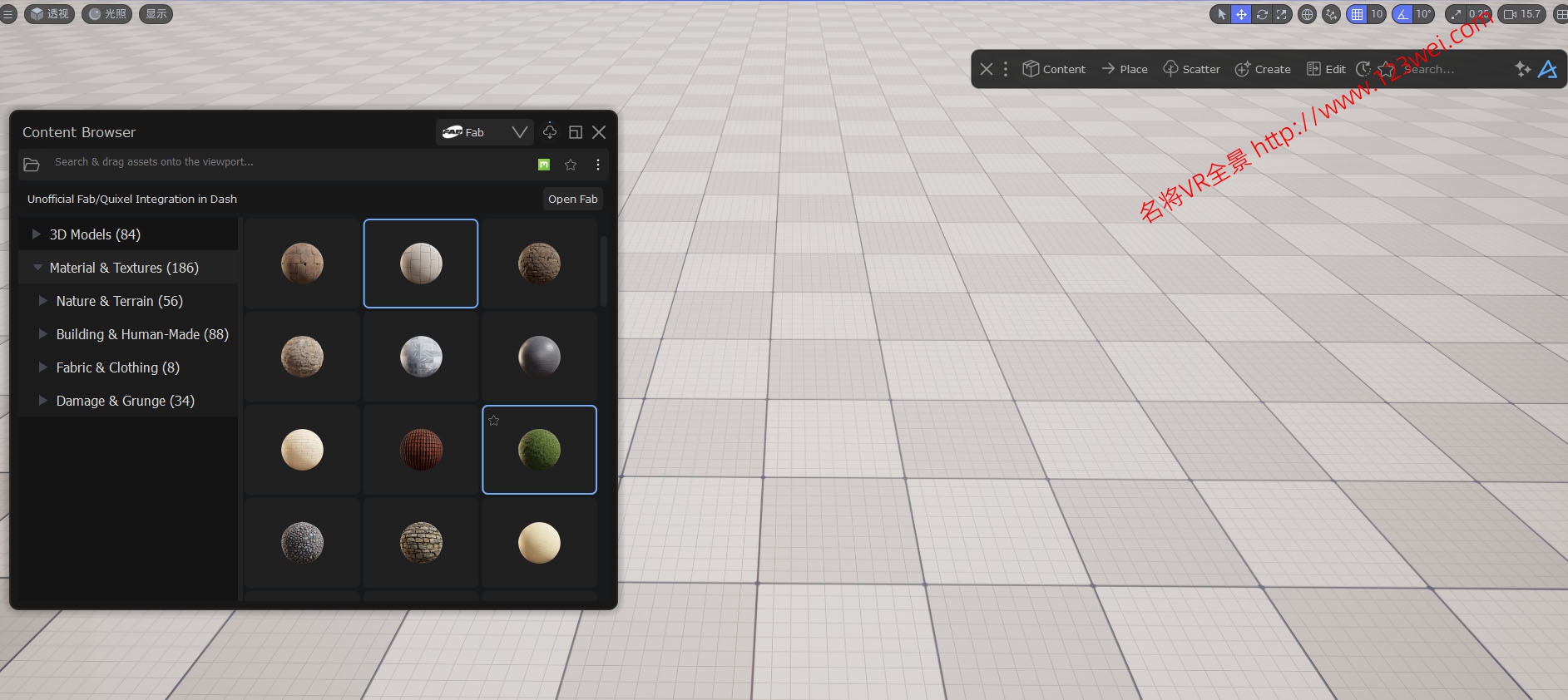Select the green grass material sphere
The image size is (1568, 700).
click(x=539, y=450)
